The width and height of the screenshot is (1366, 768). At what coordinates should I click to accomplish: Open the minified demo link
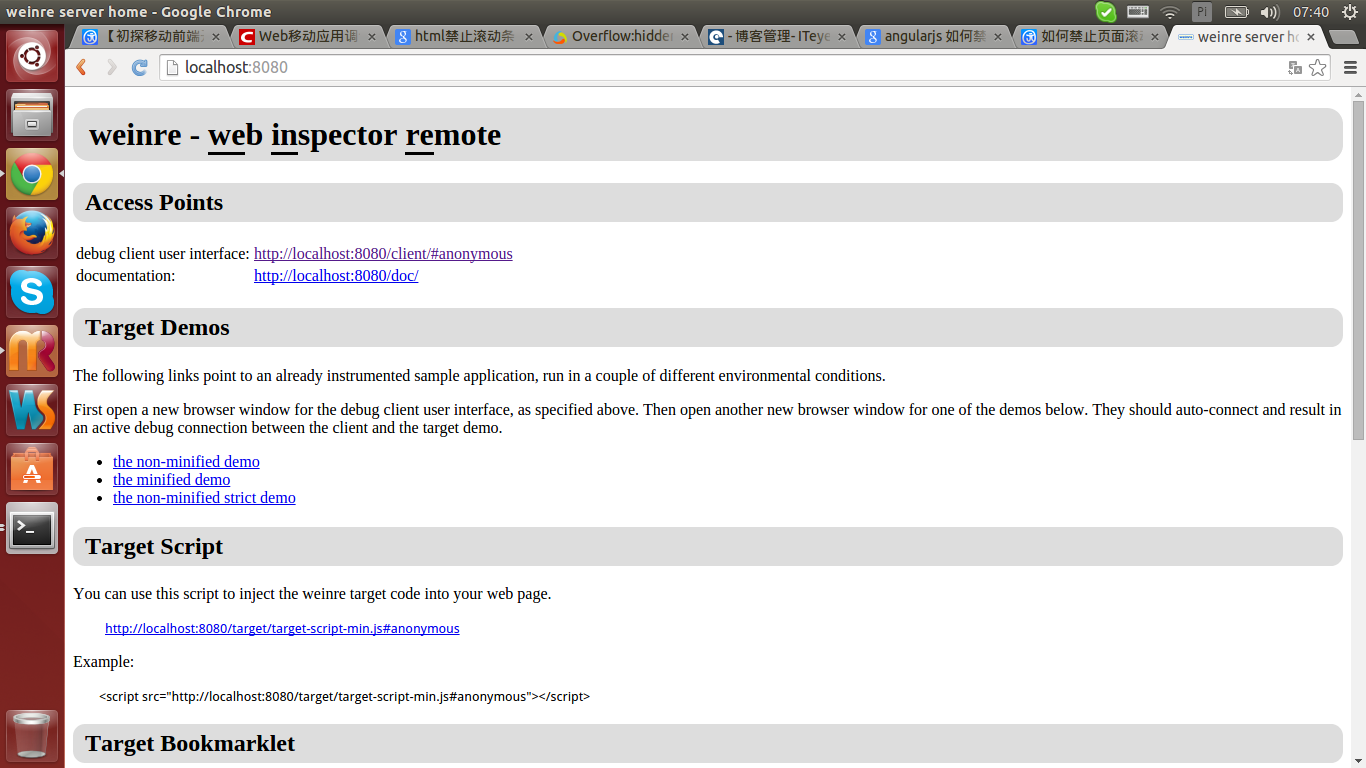(x=171, y=480)
